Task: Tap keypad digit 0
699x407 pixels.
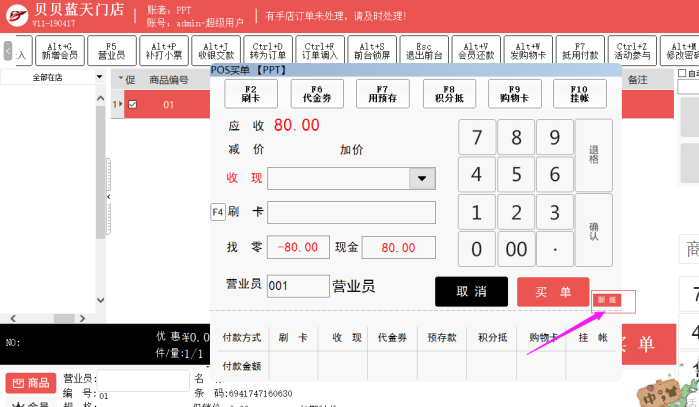Action: [x=477, y=249]
